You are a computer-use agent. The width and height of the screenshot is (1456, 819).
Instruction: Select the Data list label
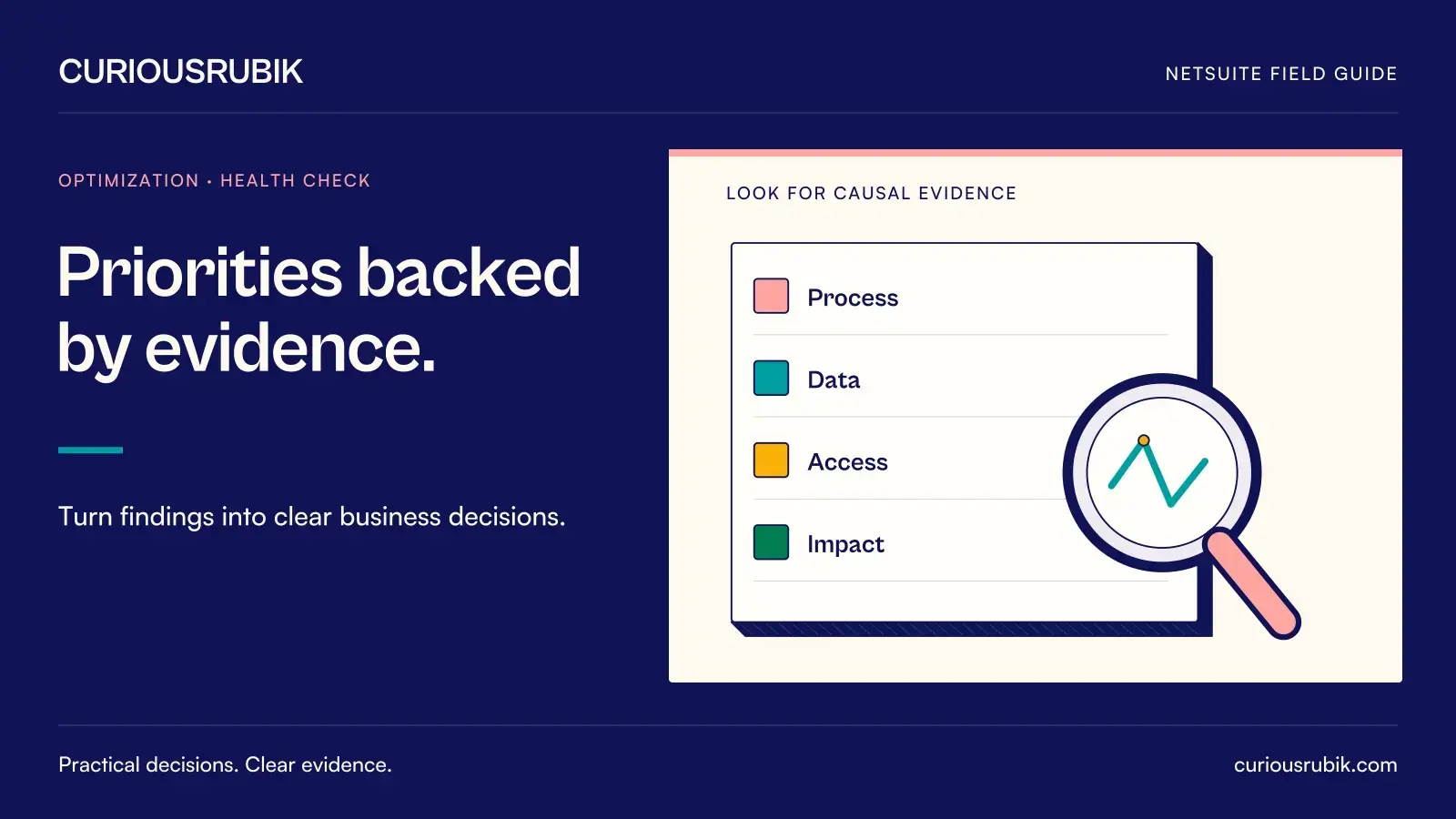pos(834,379)
